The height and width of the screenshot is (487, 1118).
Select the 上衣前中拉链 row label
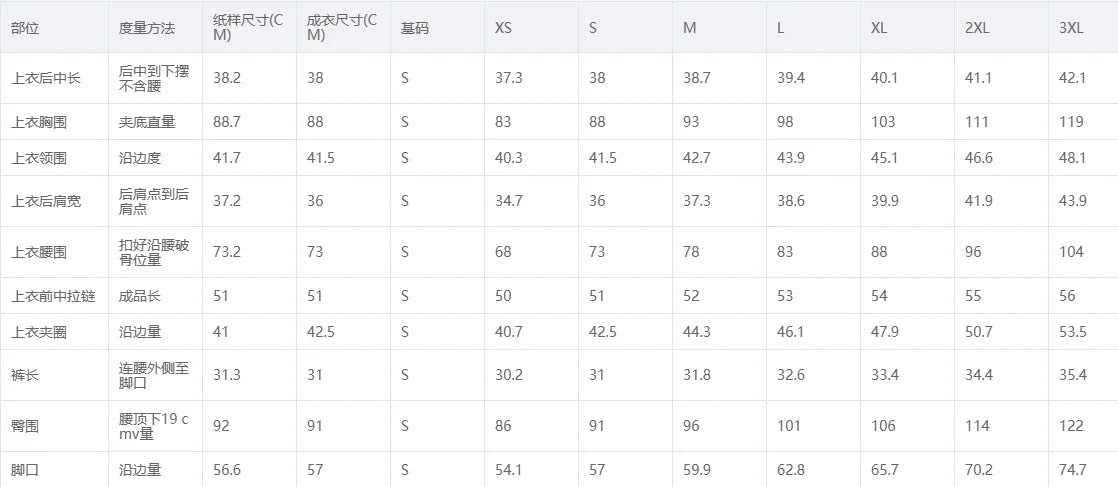[x=53, y=295]
